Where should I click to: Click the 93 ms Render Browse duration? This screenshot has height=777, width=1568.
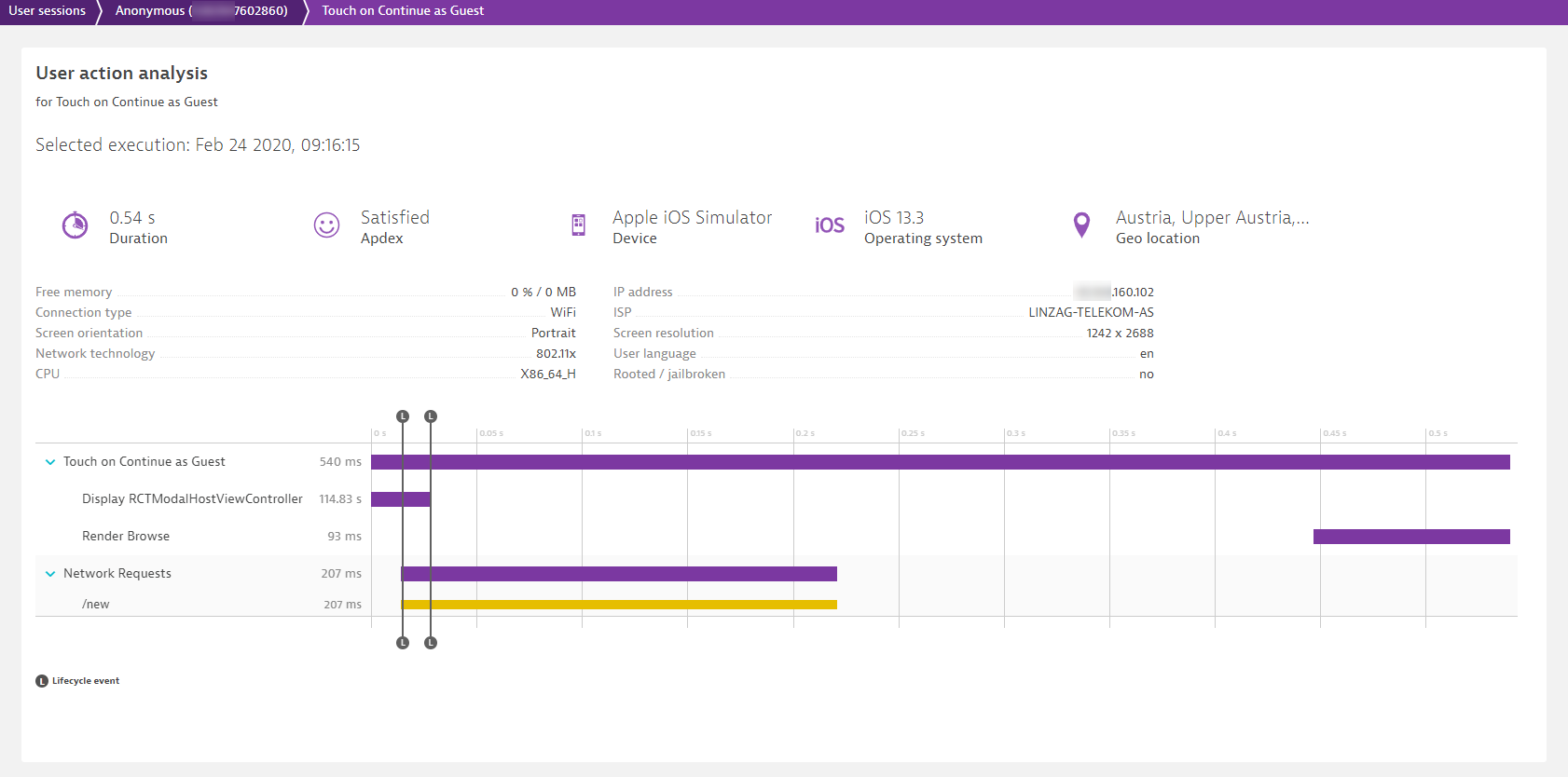pyautogui.click(x=345, y=537)
